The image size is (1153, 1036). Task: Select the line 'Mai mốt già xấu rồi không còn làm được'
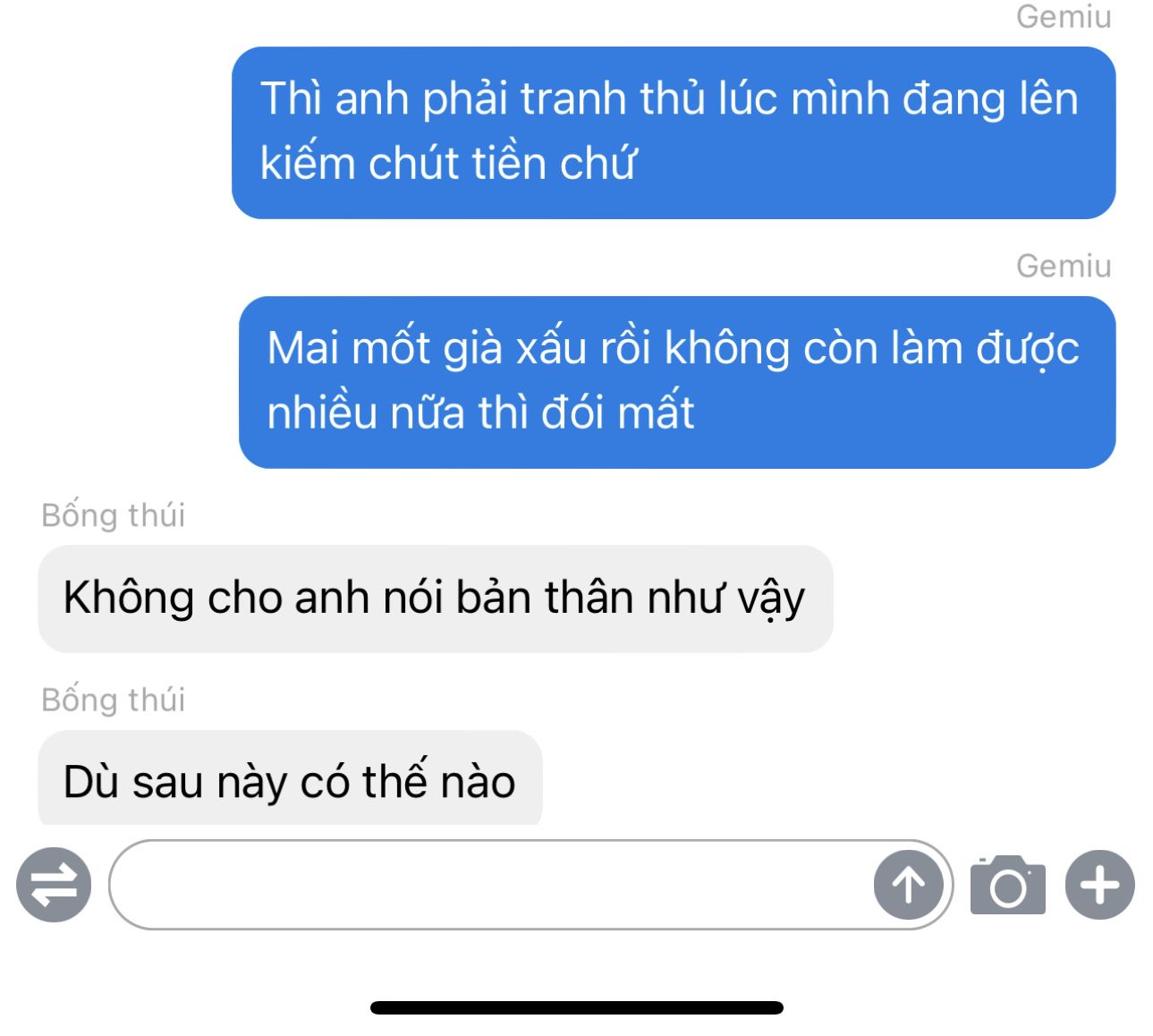[673, 348]
